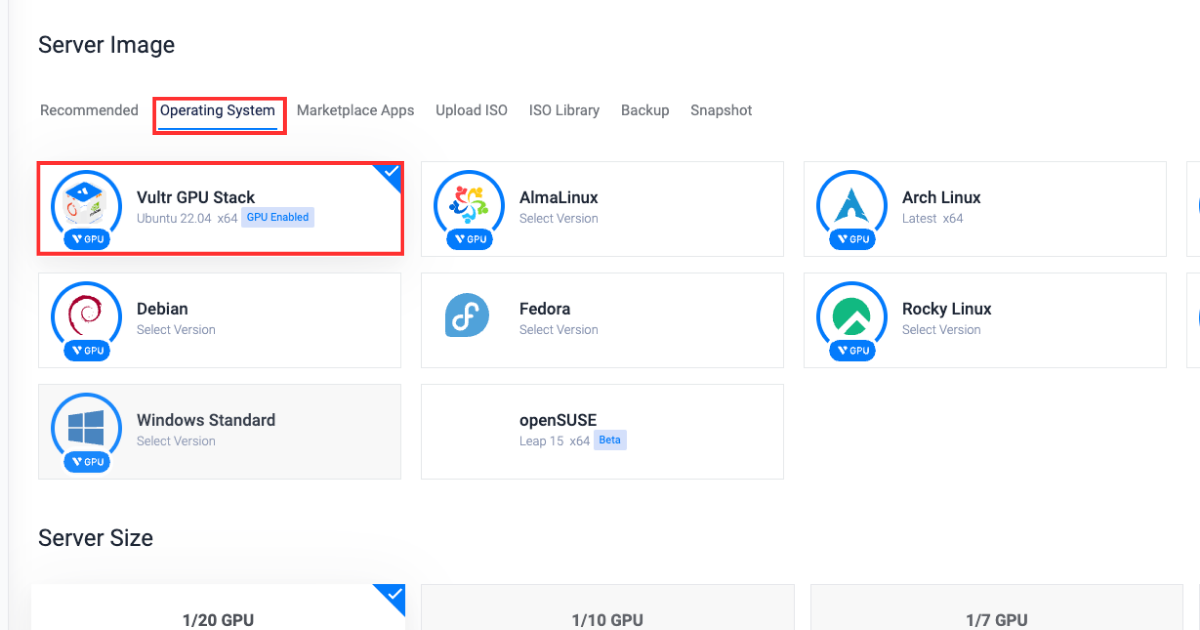Click the AlmaLinux distribution logo

click(x=468, y=205)
